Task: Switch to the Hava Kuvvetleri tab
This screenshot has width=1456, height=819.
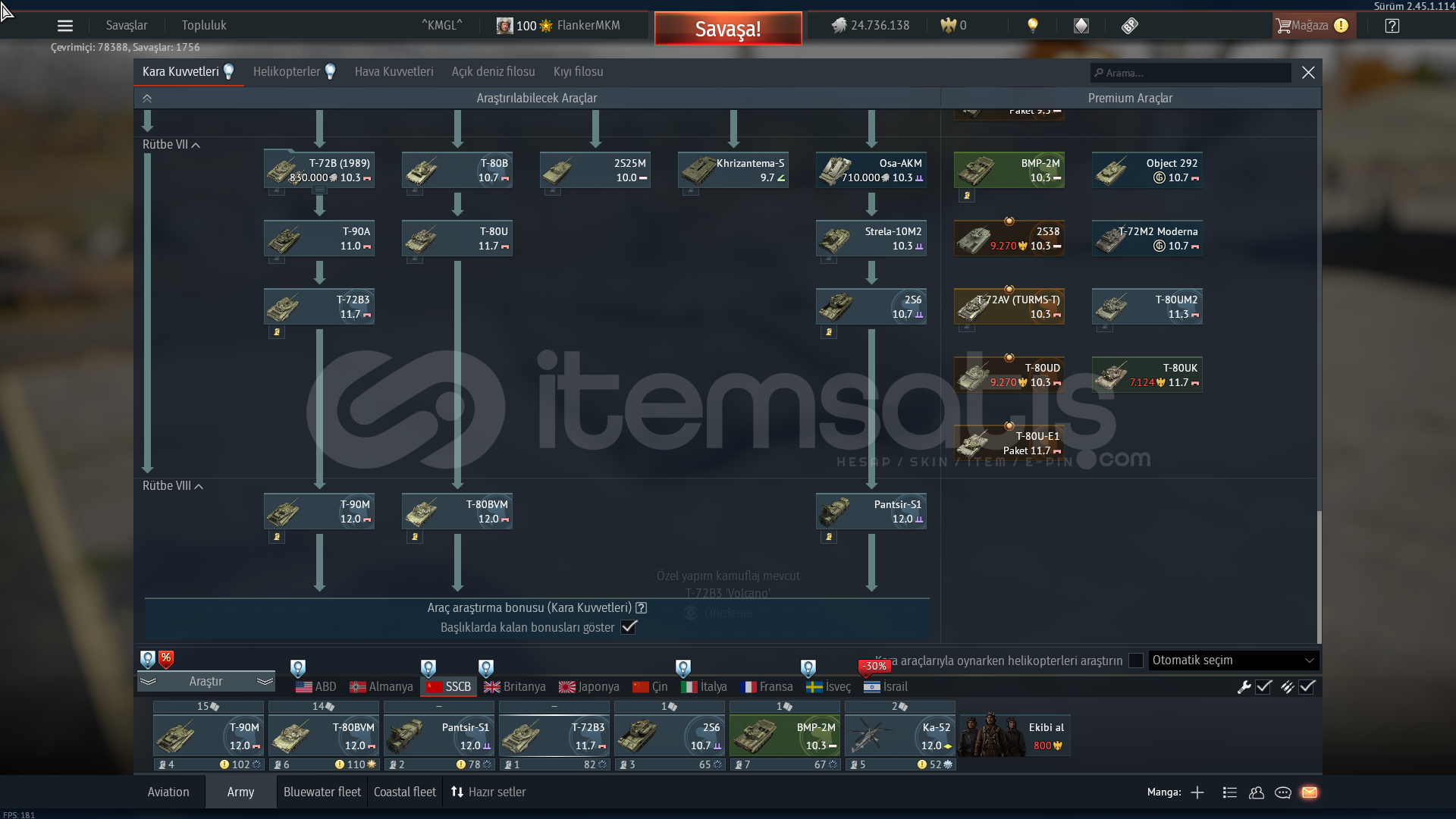Action: tap(394, 72)
